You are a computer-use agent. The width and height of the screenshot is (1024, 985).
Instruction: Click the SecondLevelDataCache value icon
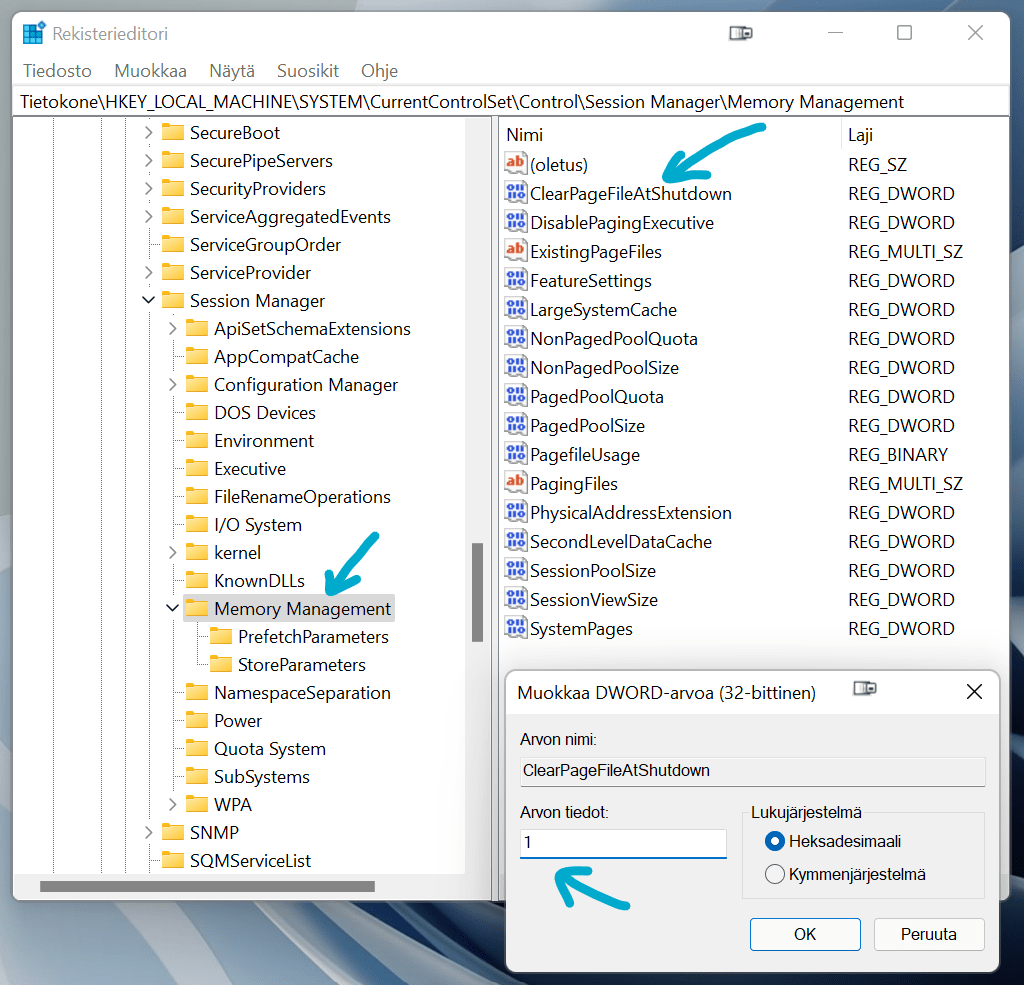coord(515,541)
